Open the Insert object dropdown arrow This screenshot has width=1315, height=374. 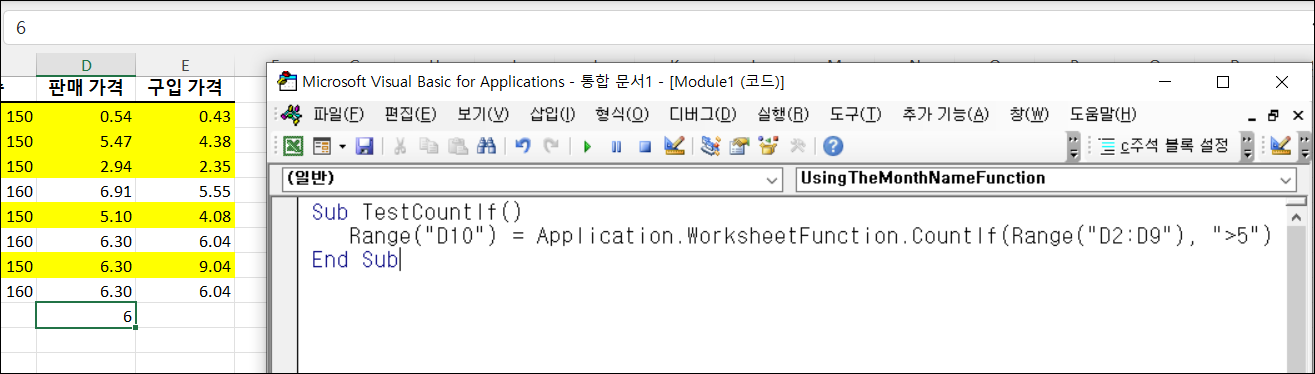(342, 146)
